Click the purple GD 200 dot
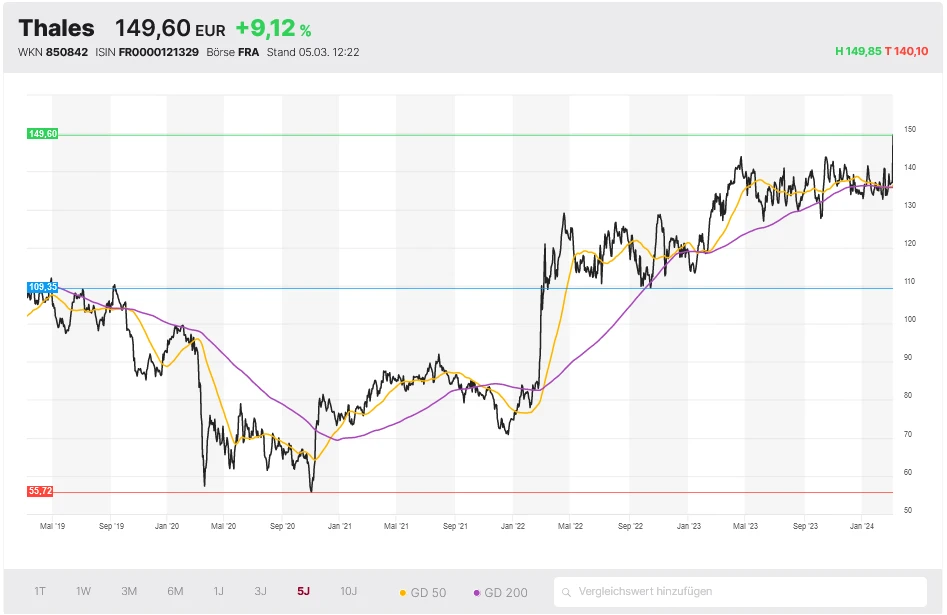Viewport: 947px width, 615px height. pyautogui.click(x=476, y=593)
